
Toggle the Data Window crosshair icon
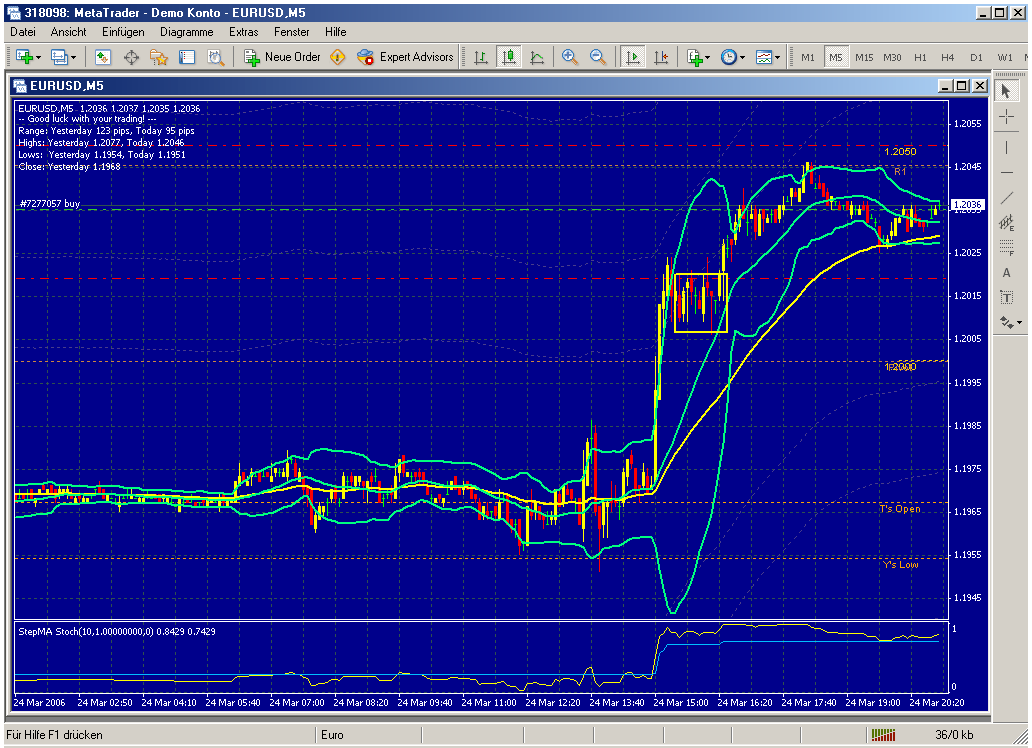(x=131, y=57)
